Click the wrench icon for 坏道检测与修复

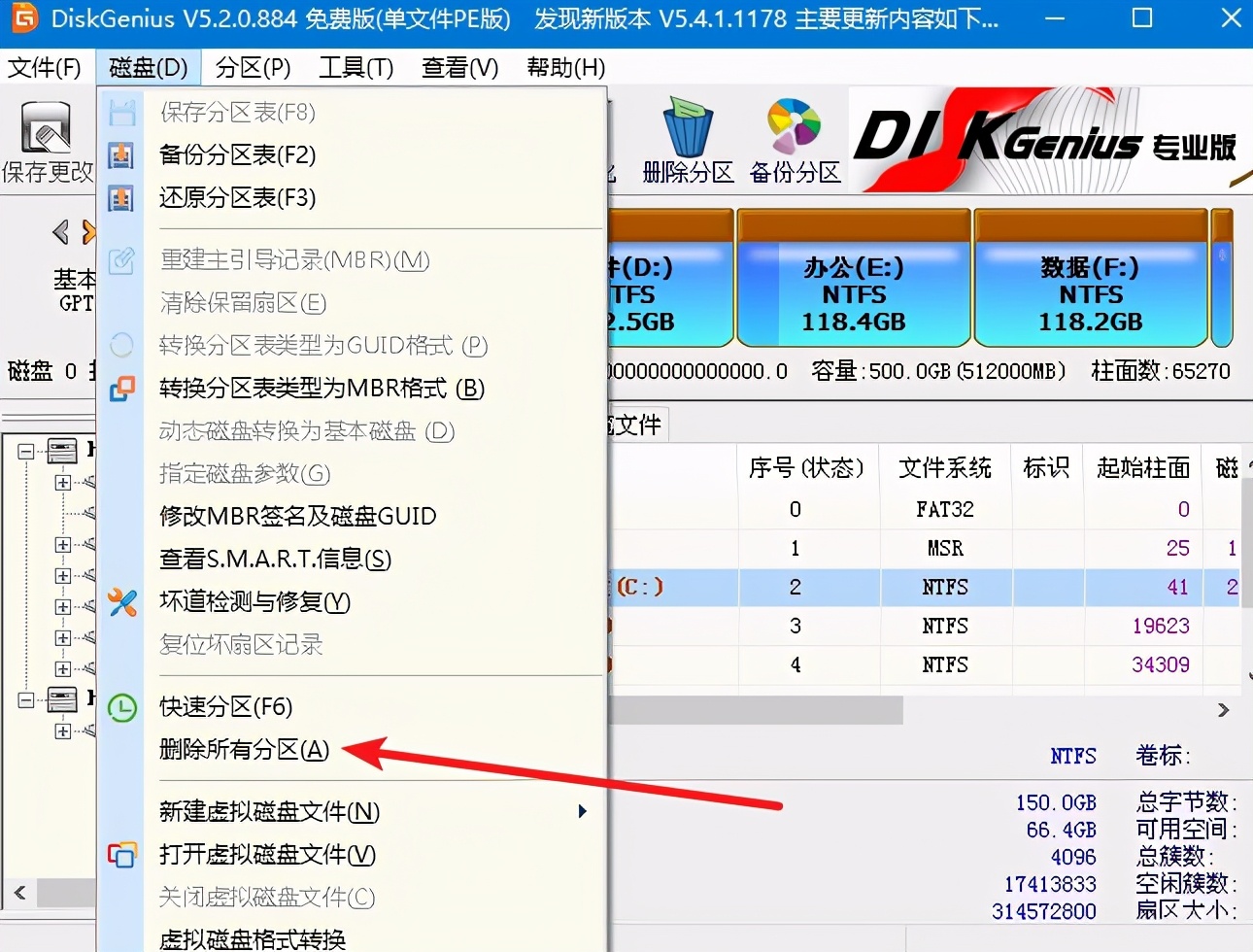pyautogui.click(x=122, y=602)
